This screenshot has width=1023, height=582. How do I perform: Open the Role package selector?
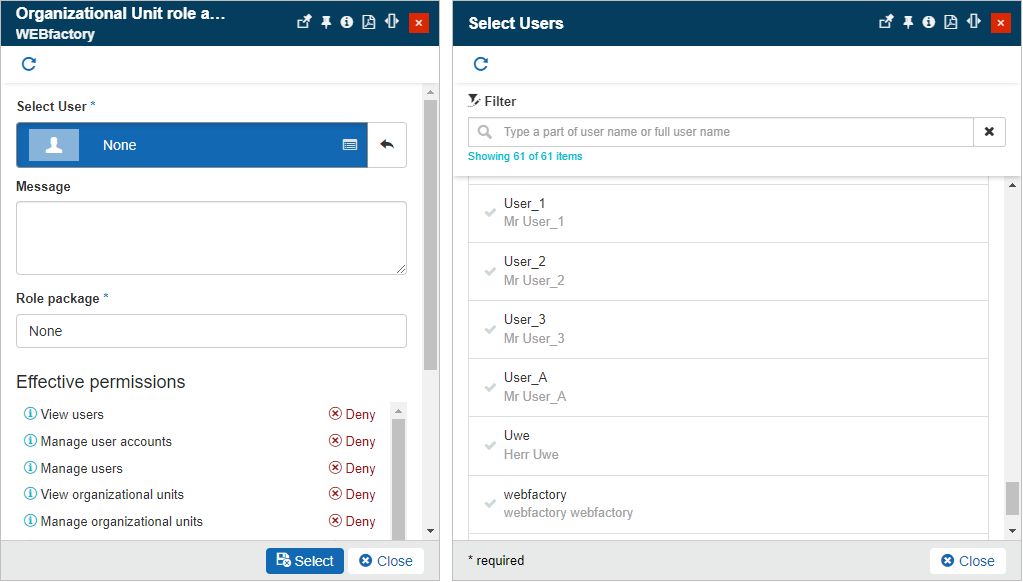211,330
